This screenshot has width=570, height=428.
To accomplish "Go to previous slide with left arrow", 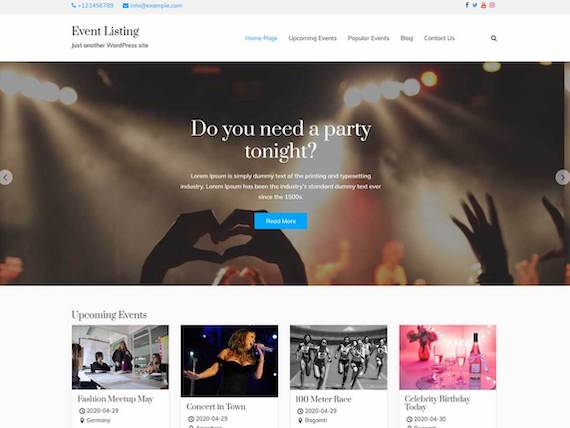I will pos(5,177).
